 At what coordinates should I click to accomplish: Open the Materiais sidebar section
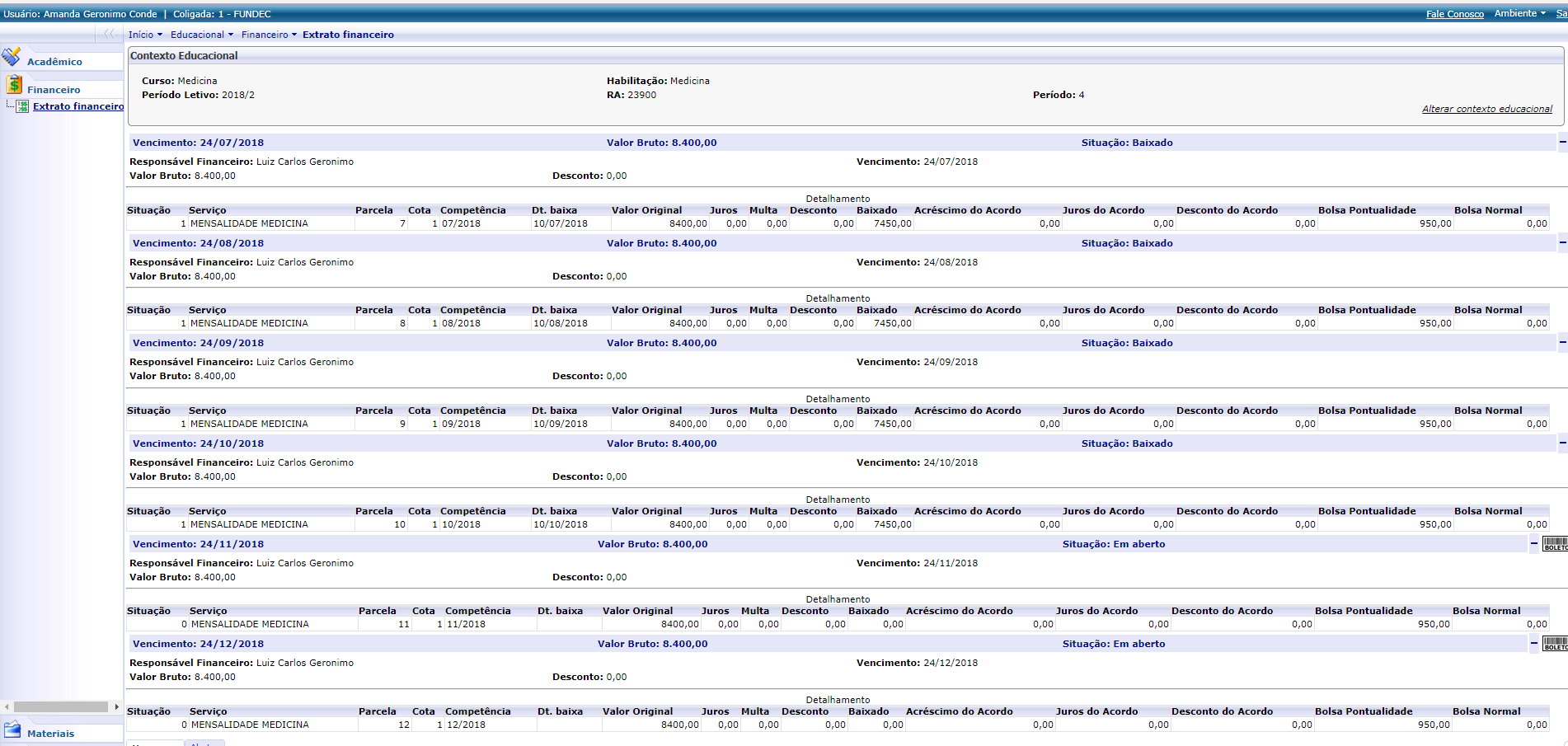coord(50,734)
